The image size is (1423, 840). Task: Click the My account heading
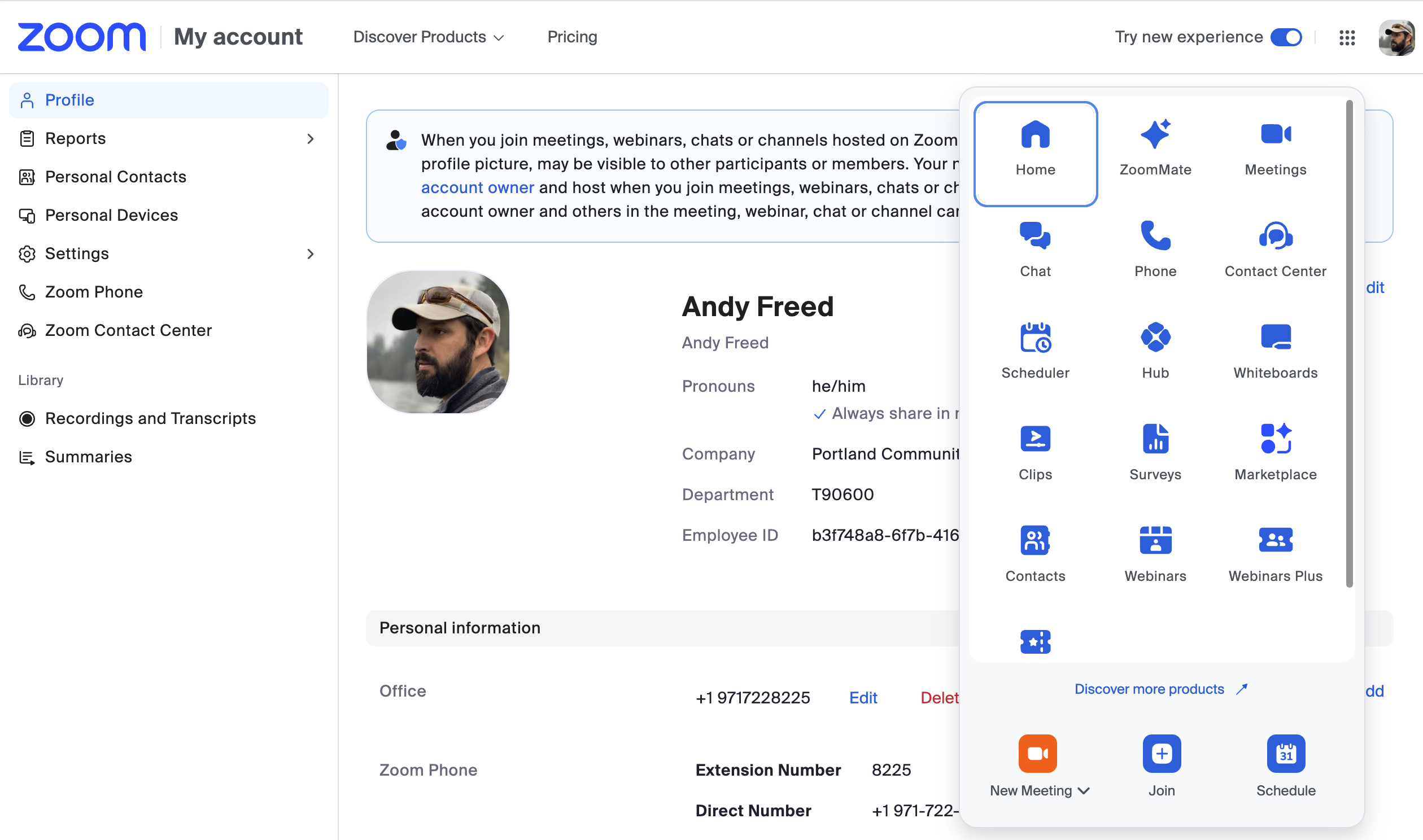point(238,37)
